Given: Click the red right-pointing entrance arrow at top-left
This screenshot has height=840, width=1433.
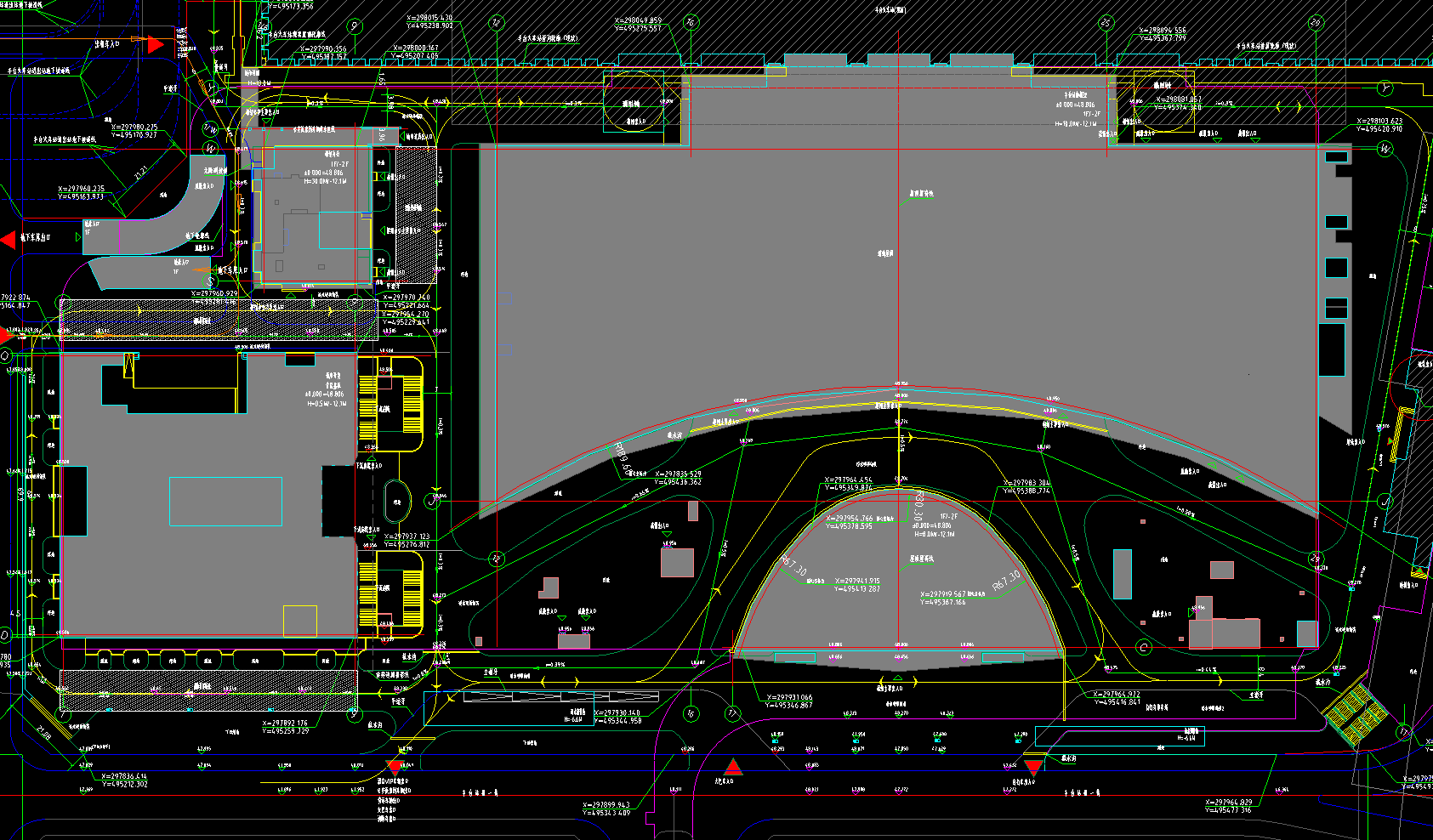Looking at the screenshot, I should click(x=154, y=44).
